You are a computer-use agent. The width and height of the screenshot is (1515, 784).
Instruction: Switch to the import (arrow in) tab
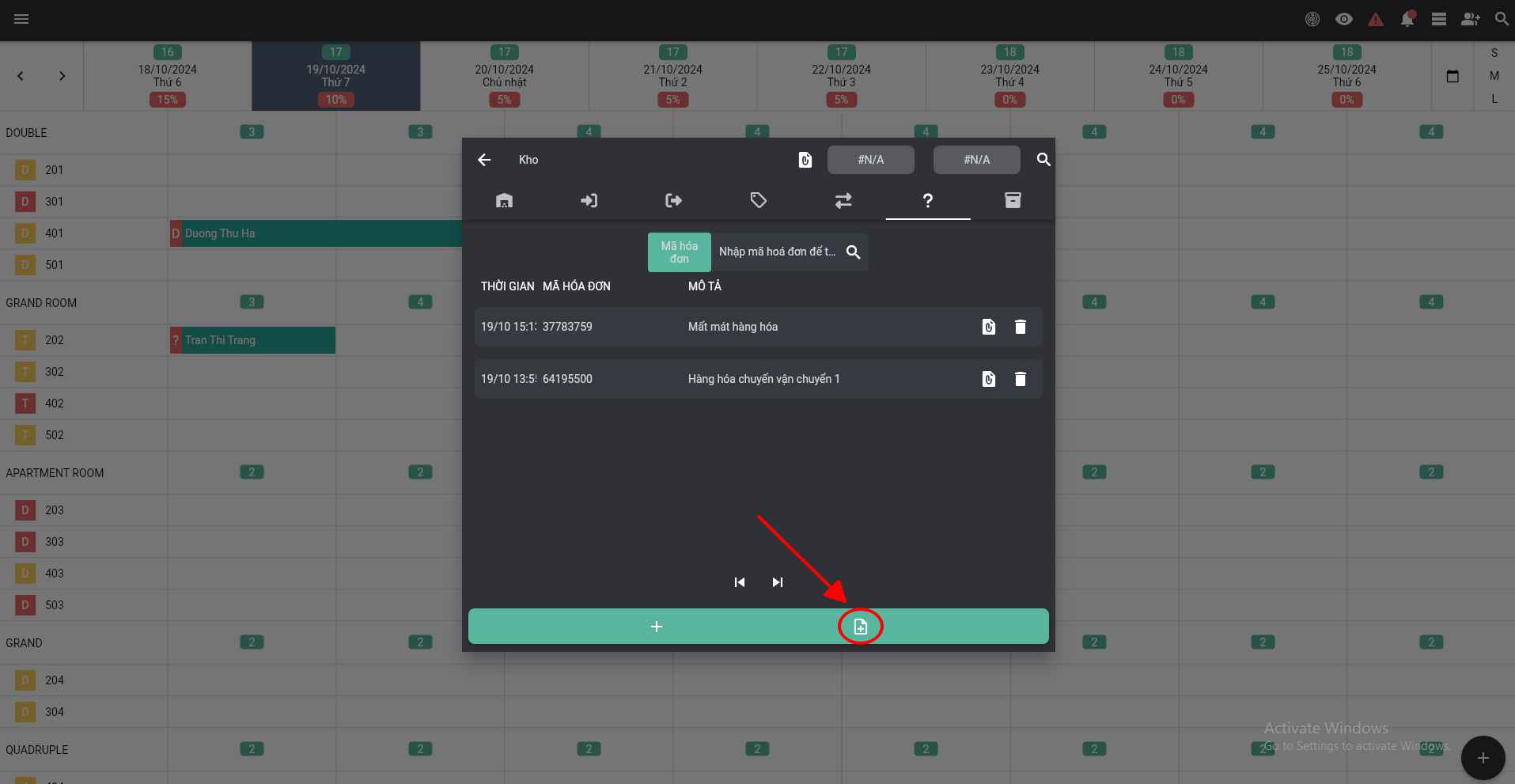click(x=589, y=200)
